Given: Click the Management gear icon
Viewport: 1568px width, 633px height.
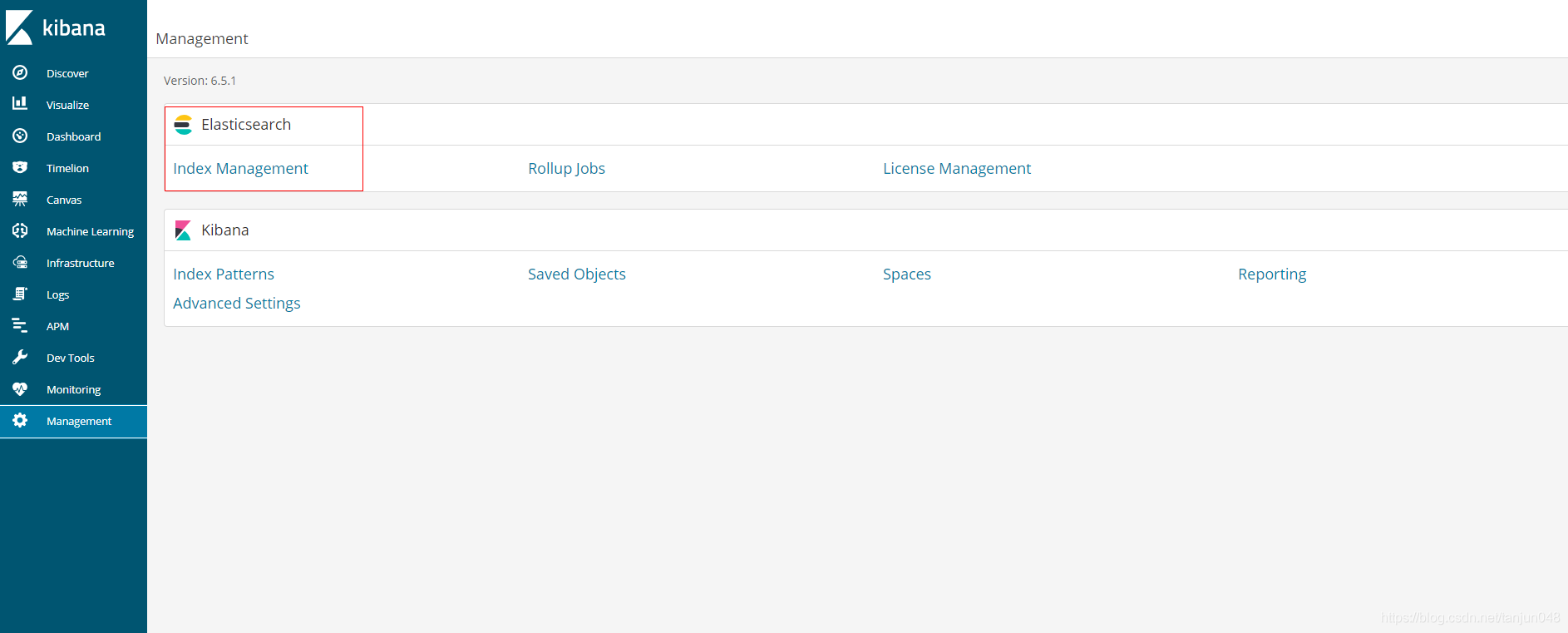Looking at the screenshot, I should click(x=20, y=420).
